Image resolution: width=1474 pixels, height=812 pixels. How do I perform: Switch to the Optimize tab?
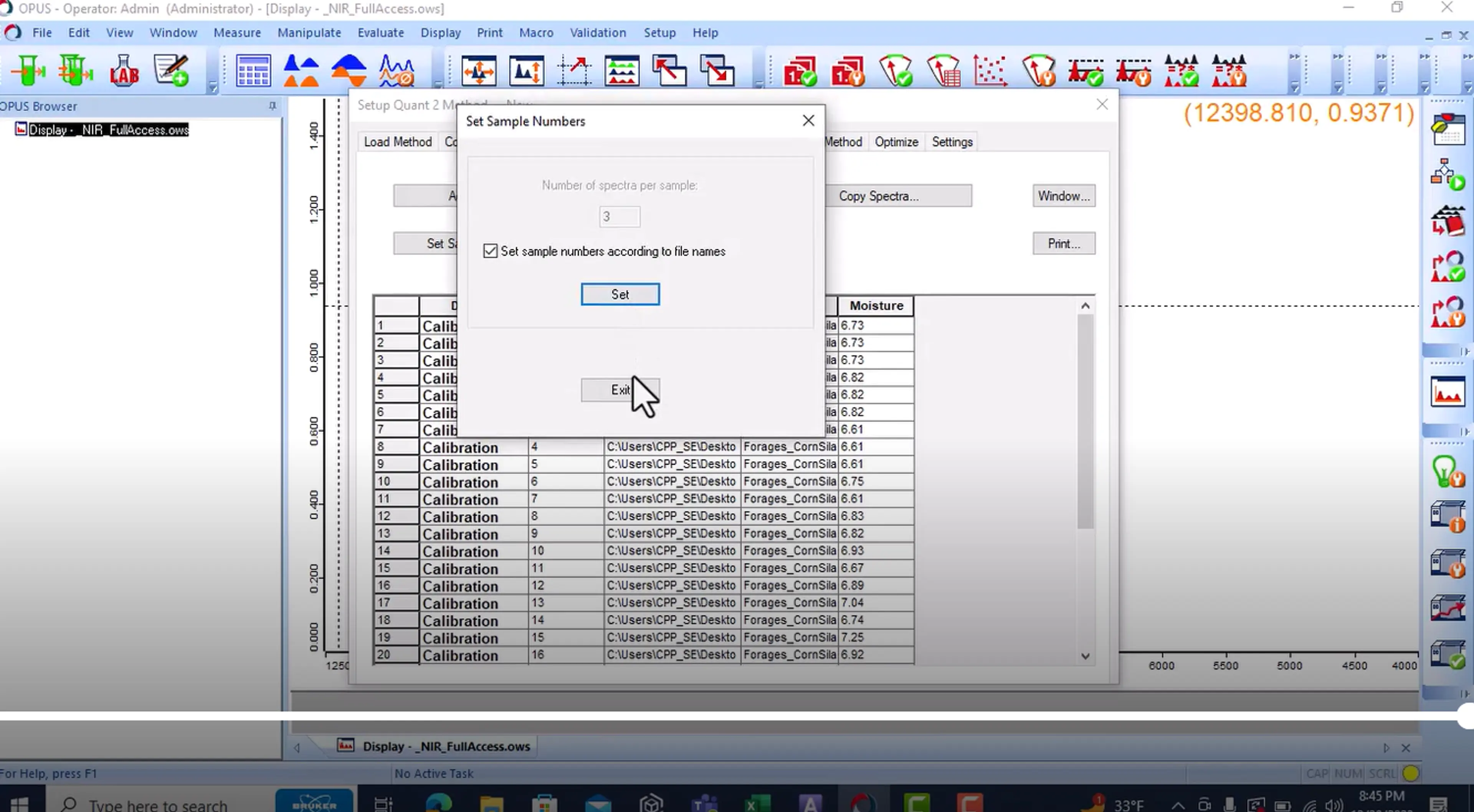[896, 142]
